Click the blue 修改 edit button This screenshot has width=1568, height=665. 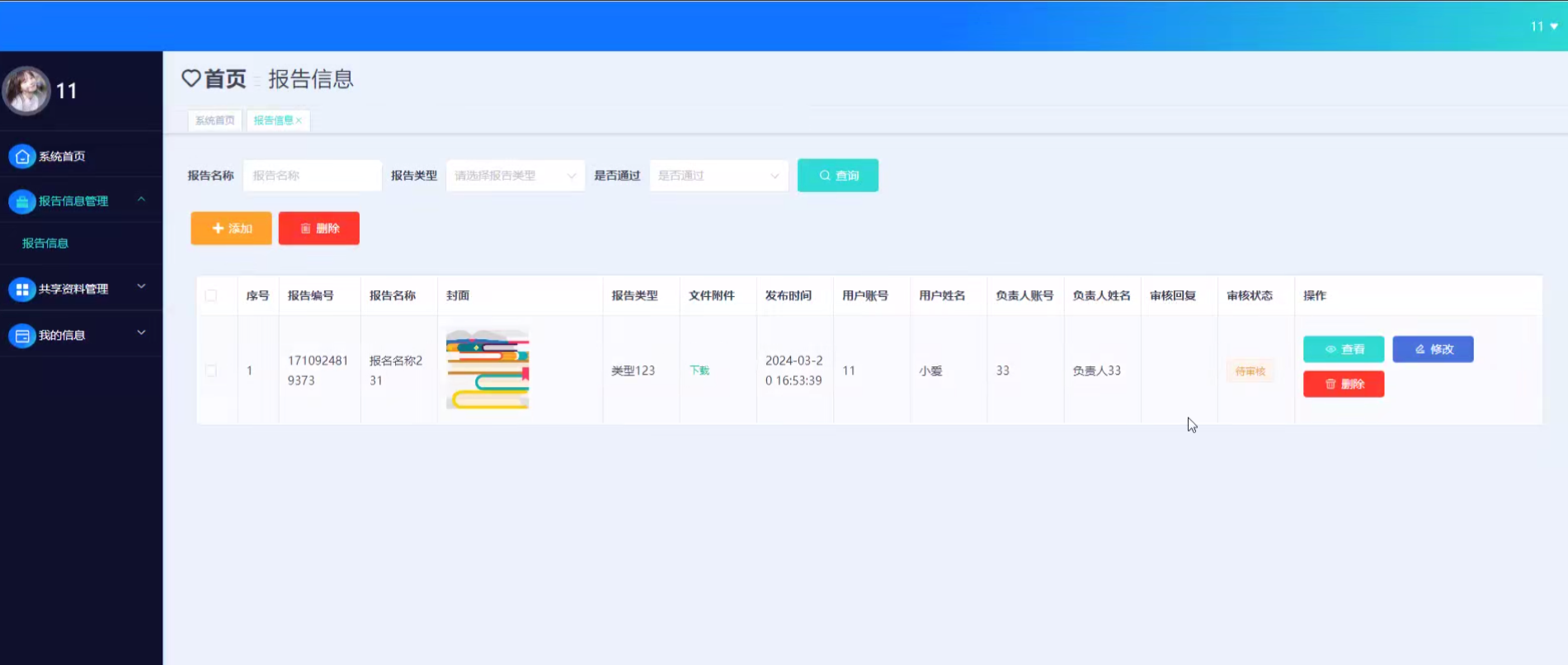pos(1433,349)
